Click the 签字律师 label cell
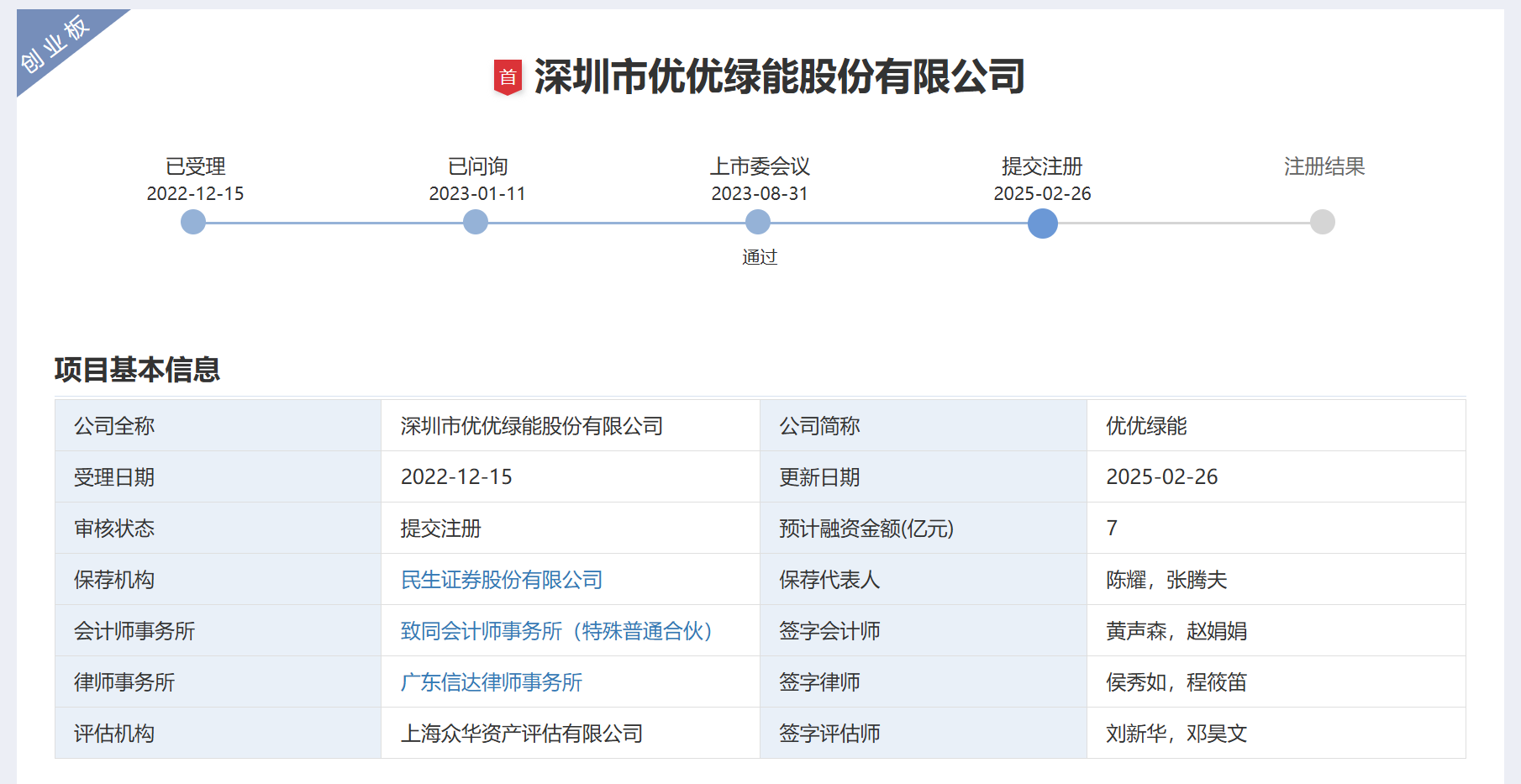 (x=924, y=682)
